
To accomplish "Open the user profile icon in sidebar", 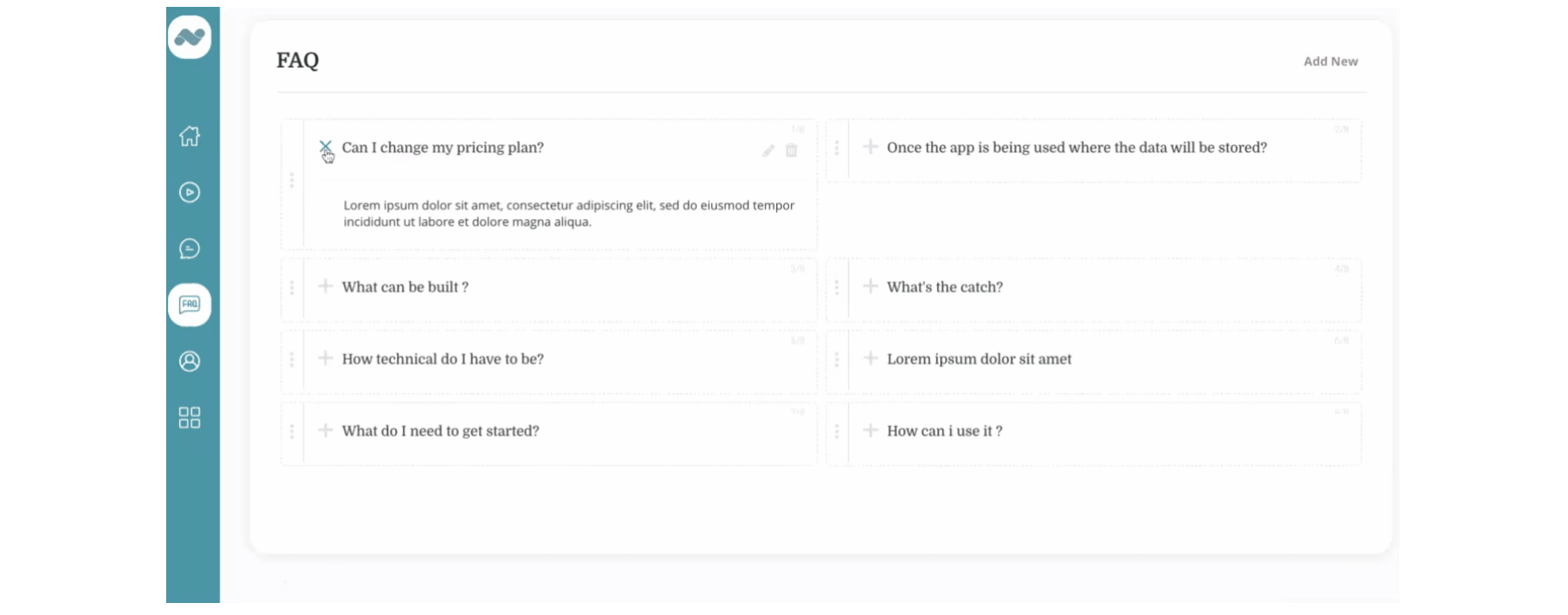I will click(189, 361).
